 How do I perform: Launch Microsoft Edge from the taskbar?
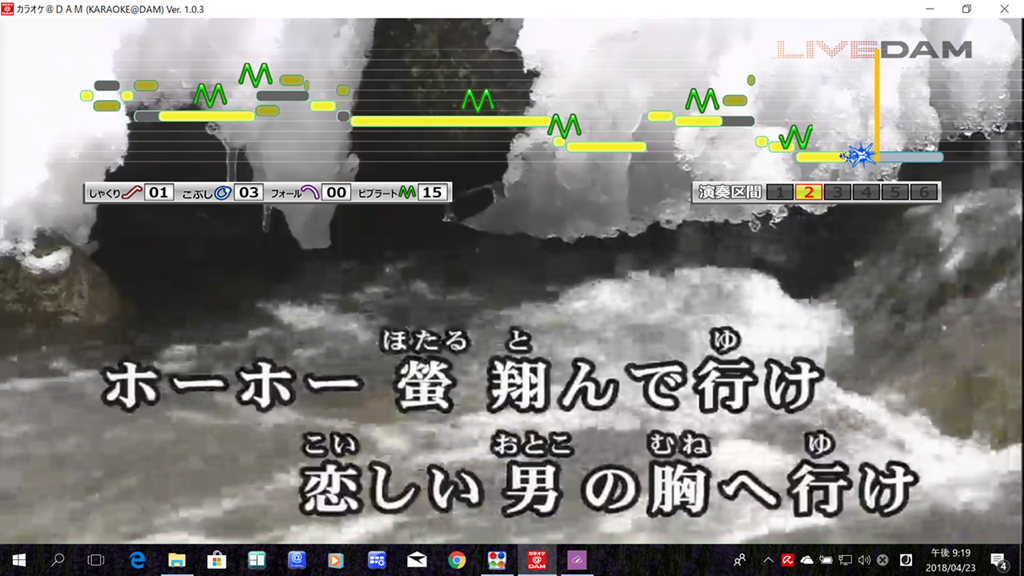pos(137,560)
